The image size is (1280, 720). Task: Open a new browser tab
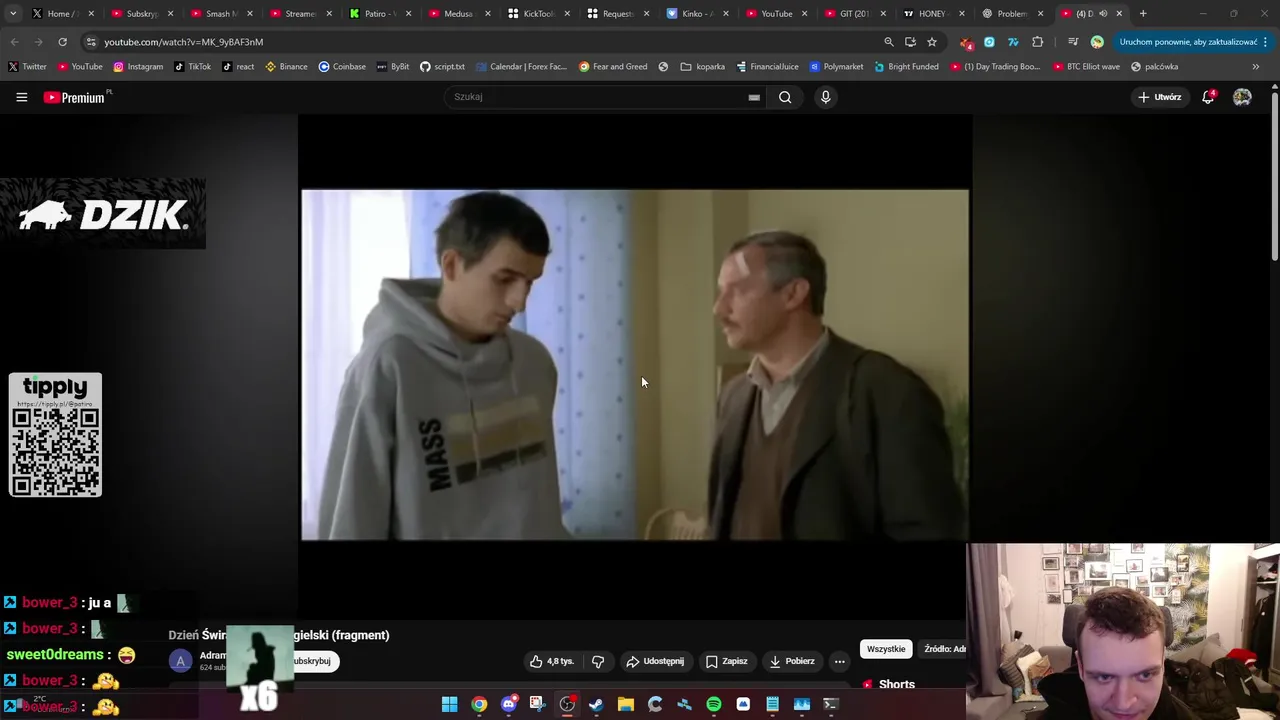click(x=1143, y=14)
